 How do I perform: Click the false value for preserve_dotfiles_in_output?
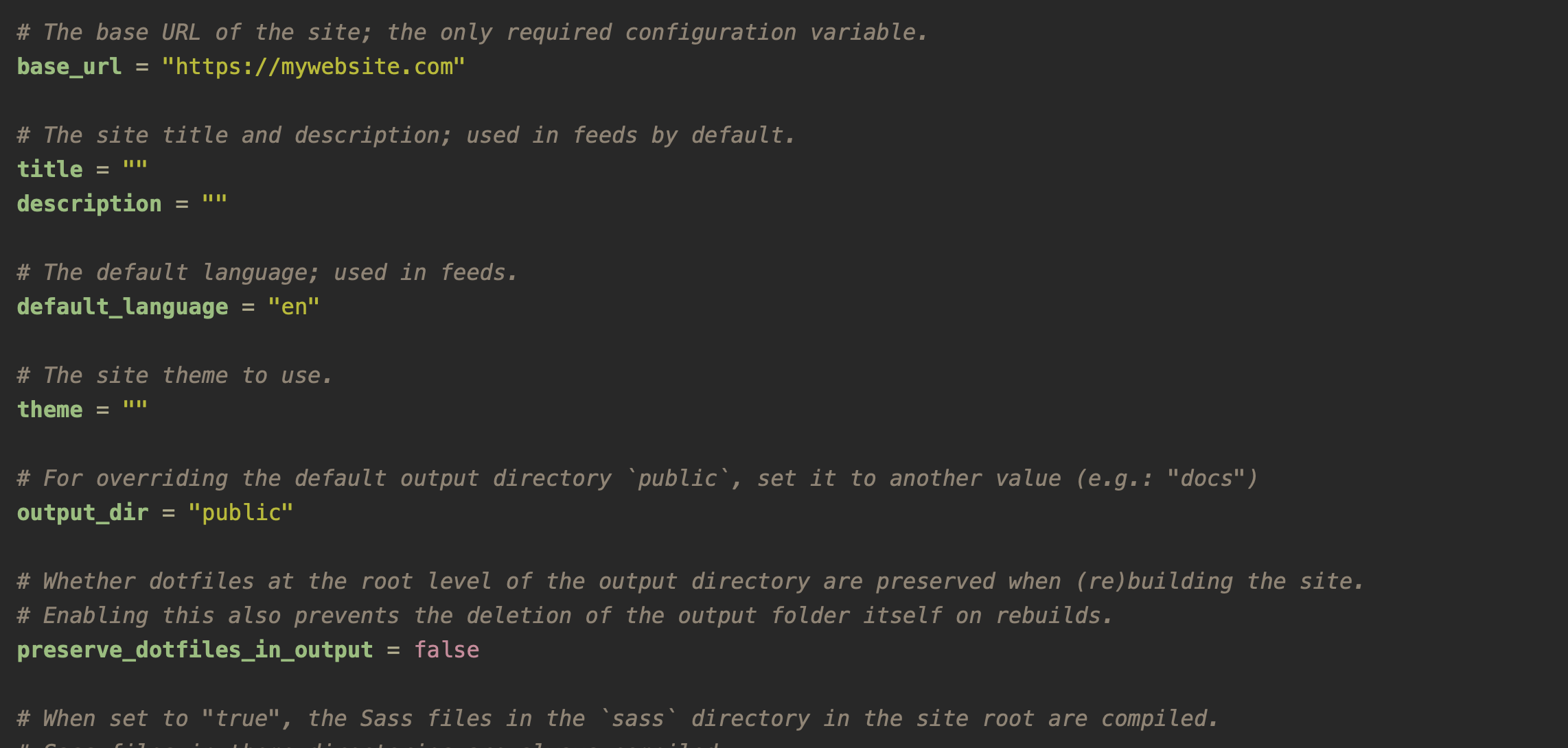tap(447, 650)
